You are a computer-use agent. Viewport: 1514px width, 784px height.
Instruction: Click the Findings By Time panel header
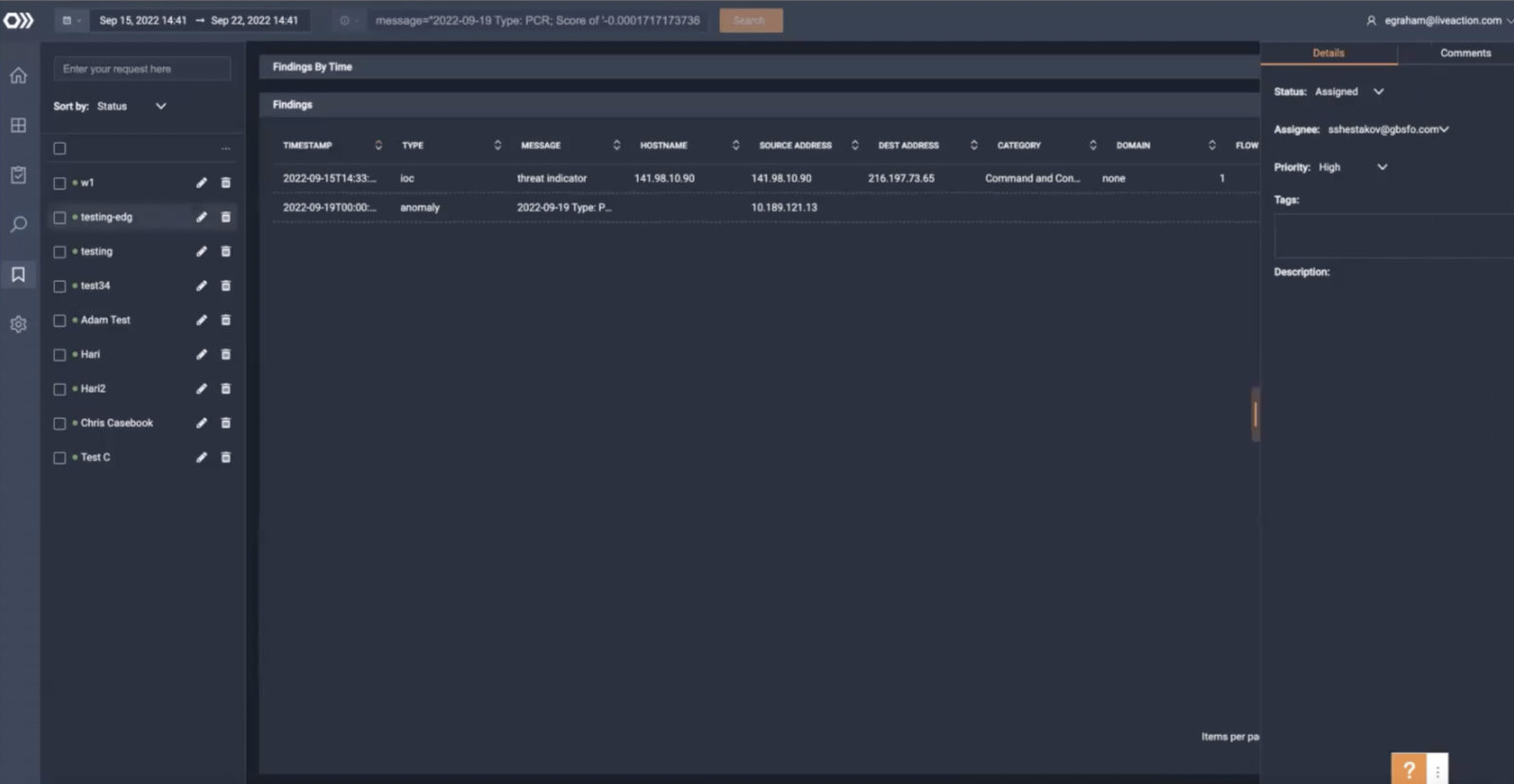coord(759,67)
